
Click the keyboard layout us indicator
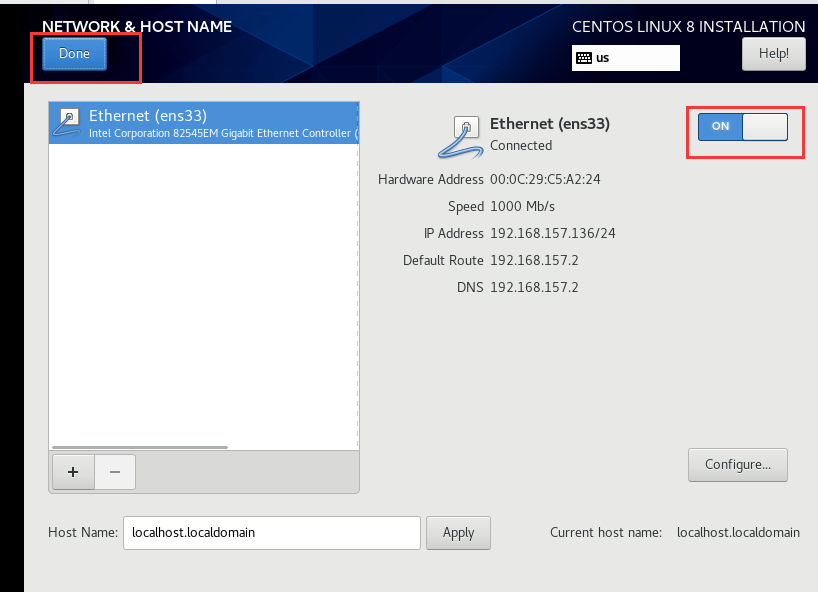pyautogui.click(x=625, y=58)
